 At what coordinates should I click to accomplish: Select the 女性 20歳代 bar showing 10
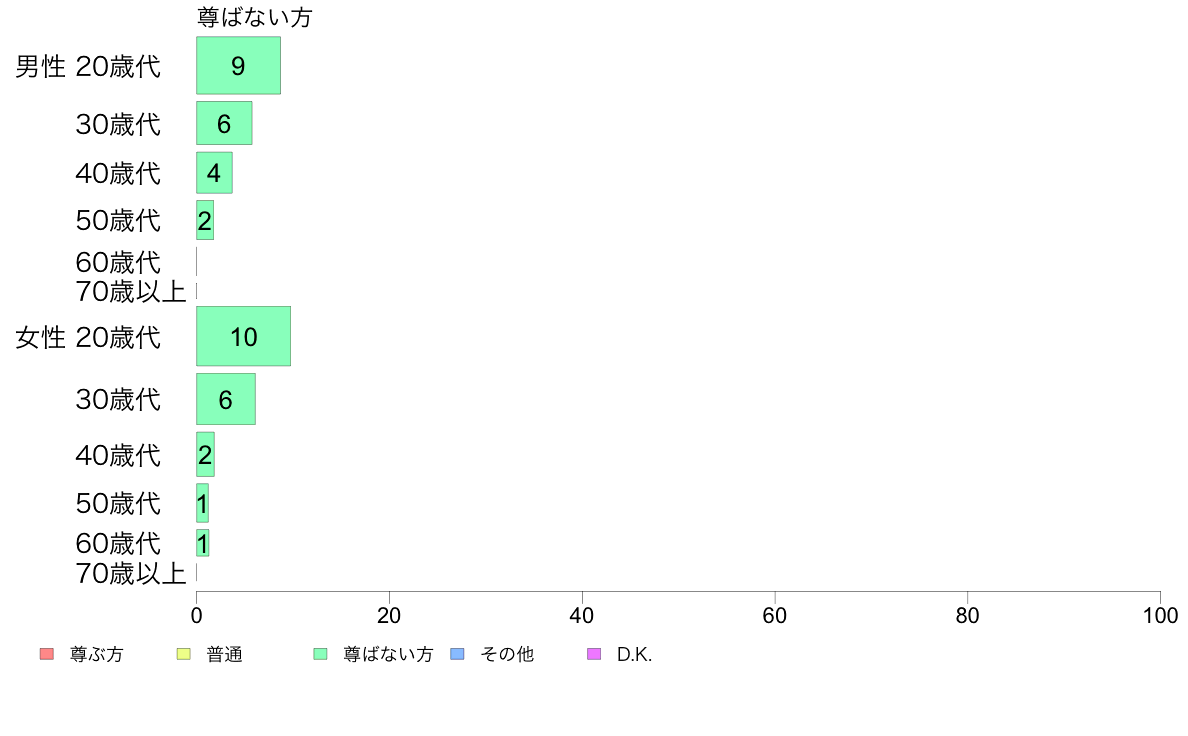pyautogui.click(x=243, y=336)
